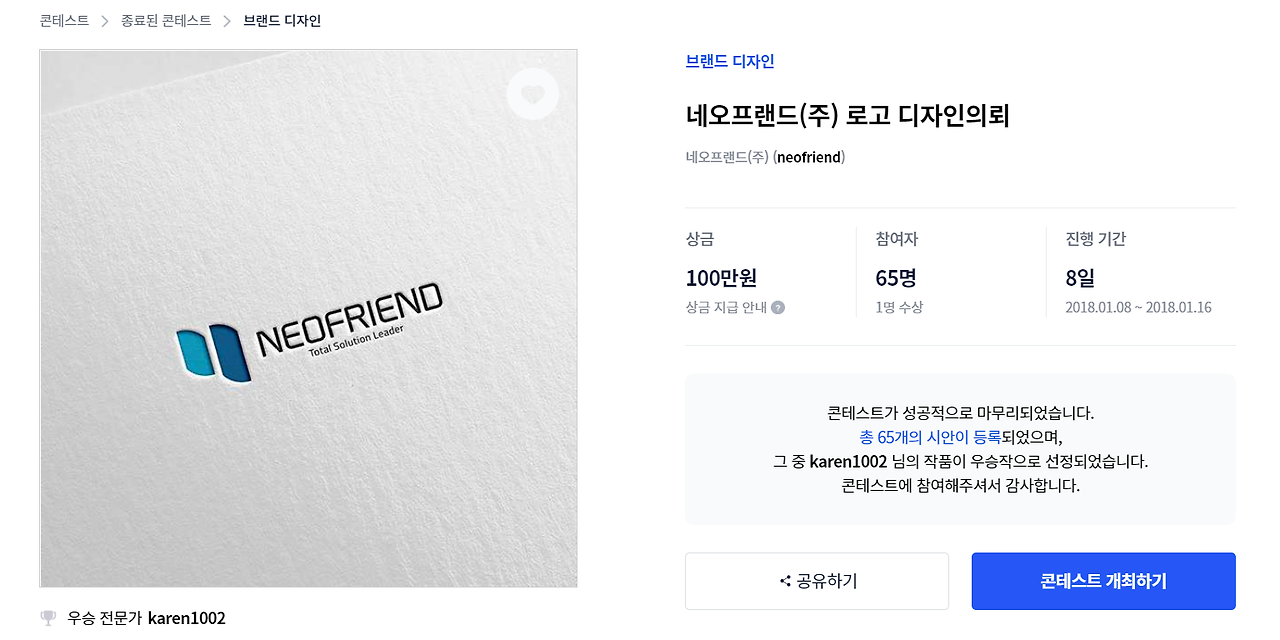Click the trophy icon beside 우승 전문가
This screenshot has height=640, width=1280.
[x=48, y=618]
